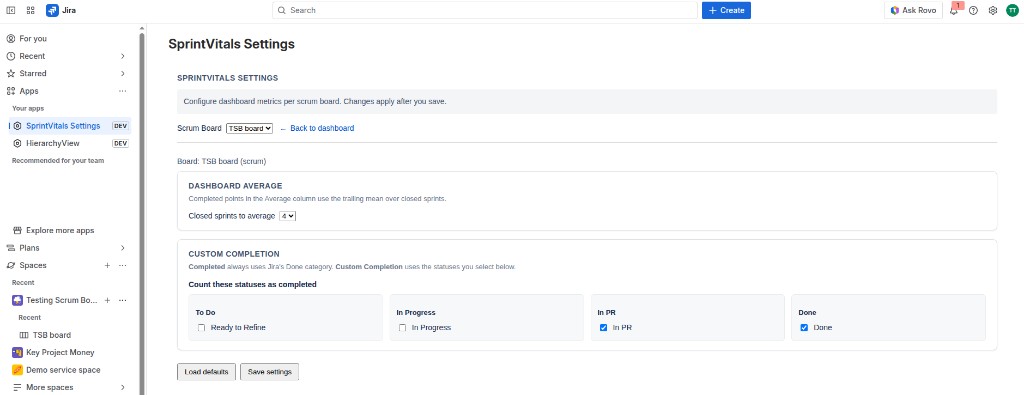Click Recommended for your team text
The image size is (1024, 395).
[58, 161]
